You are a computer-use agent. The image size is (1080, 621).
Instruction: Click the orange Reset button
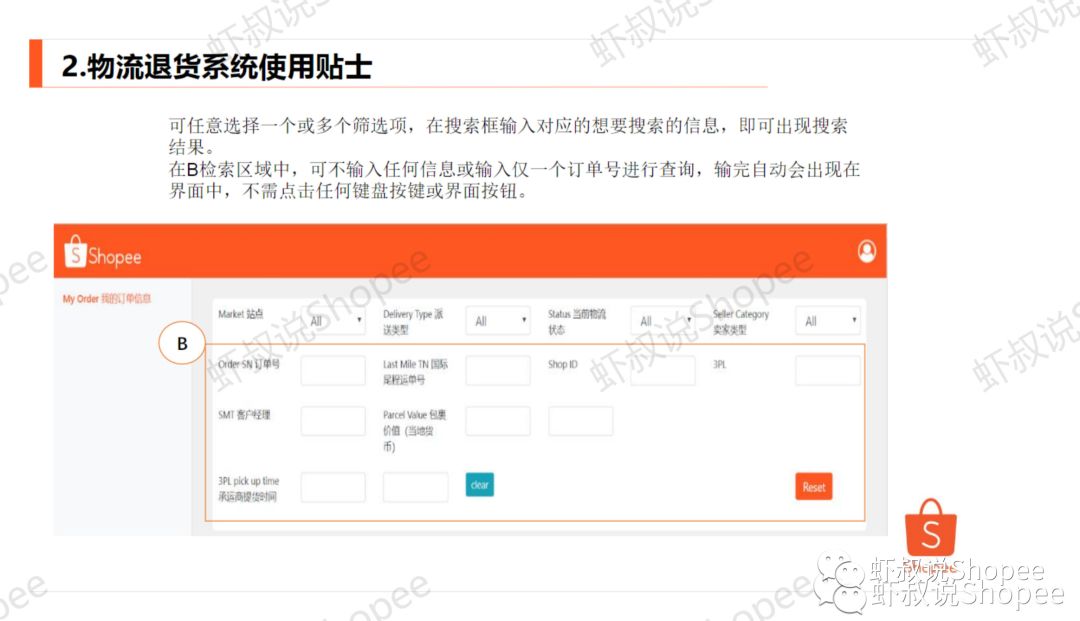813,486
